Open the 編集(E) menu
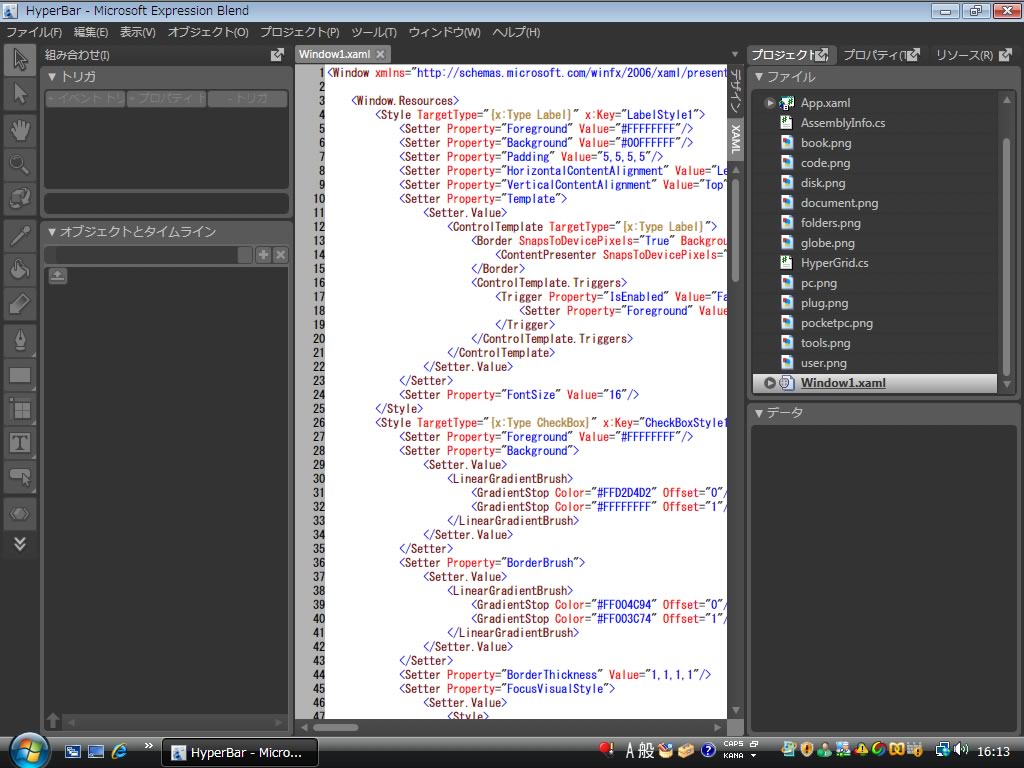 pos(91,32)
